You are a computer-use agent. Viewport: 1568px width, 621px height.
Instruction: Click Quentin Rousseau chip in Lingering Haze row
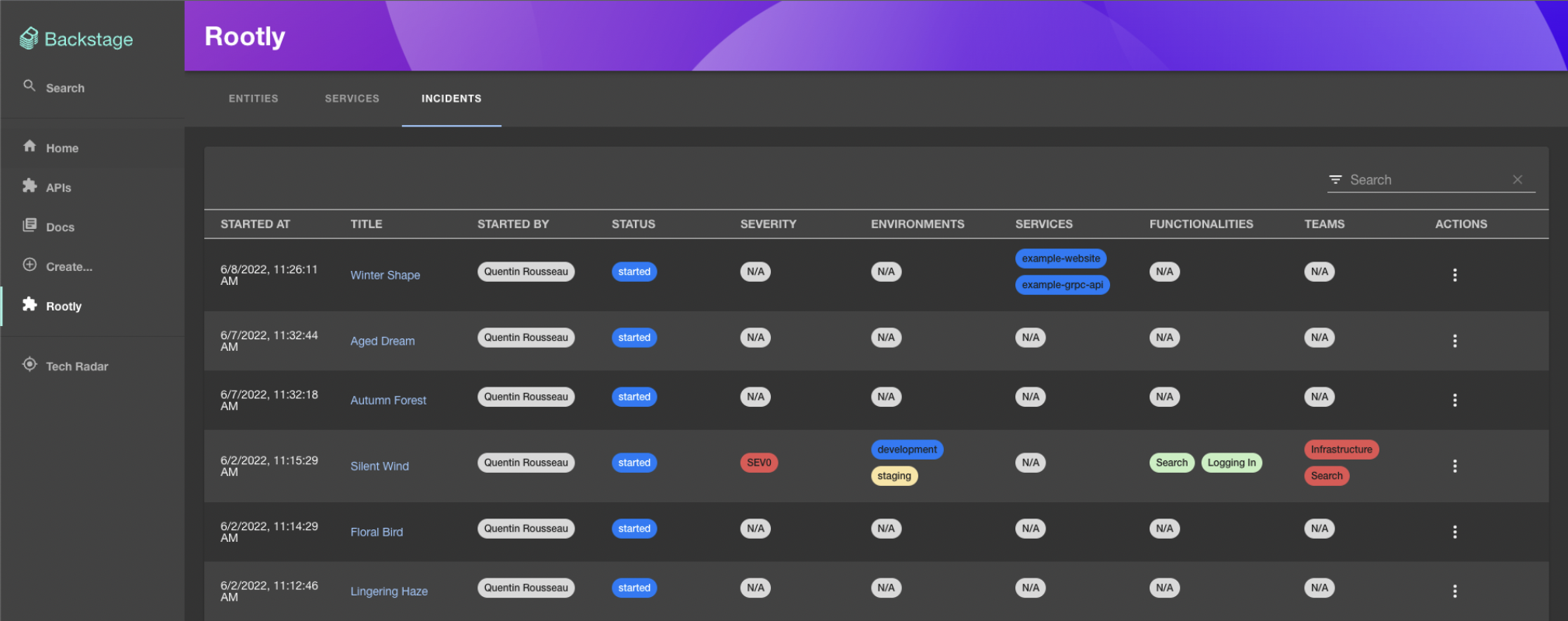pyautogui.click(x=526, y=588)
